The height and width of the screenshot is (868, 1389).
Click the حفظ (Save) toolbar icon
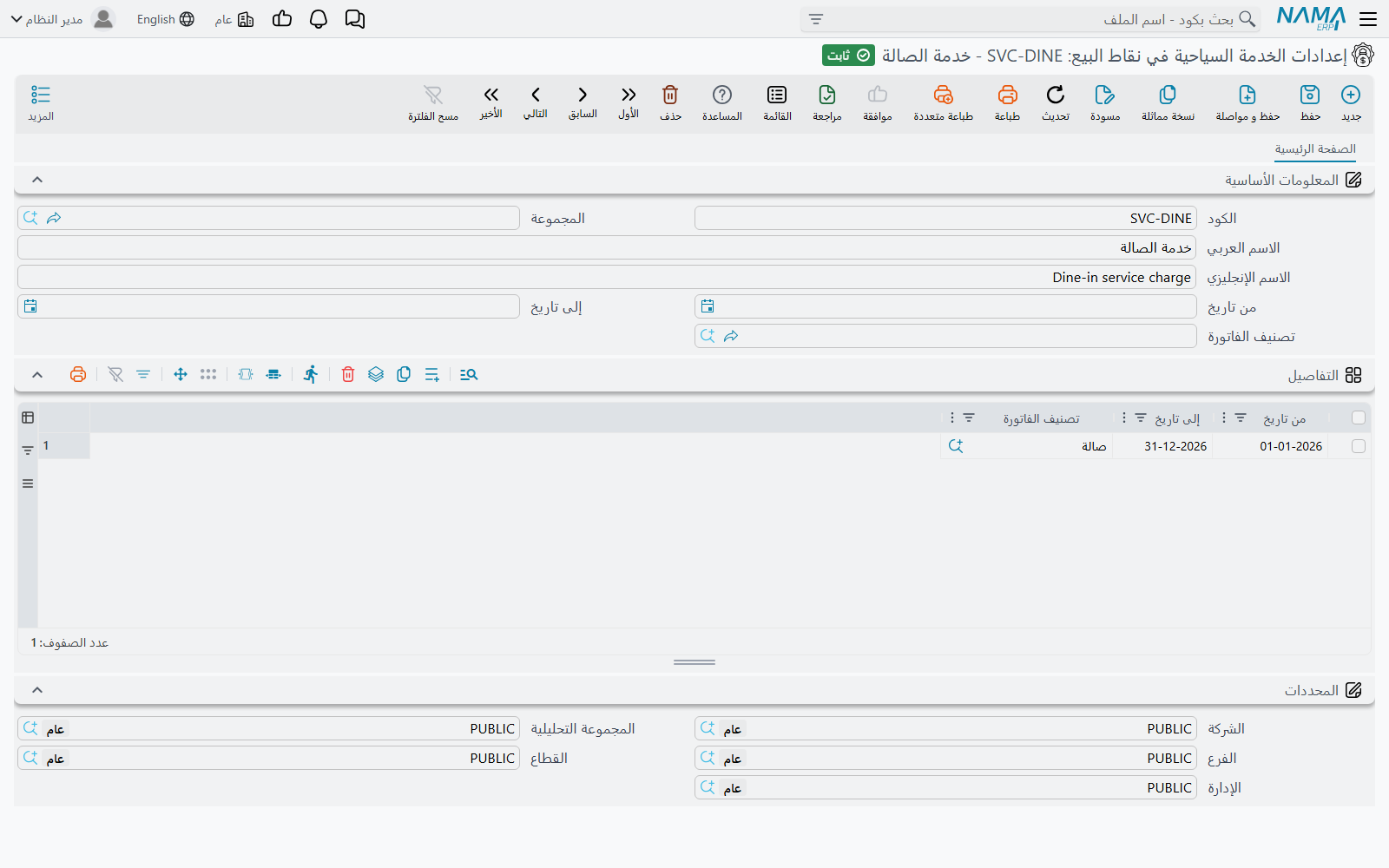point(1309,95)
